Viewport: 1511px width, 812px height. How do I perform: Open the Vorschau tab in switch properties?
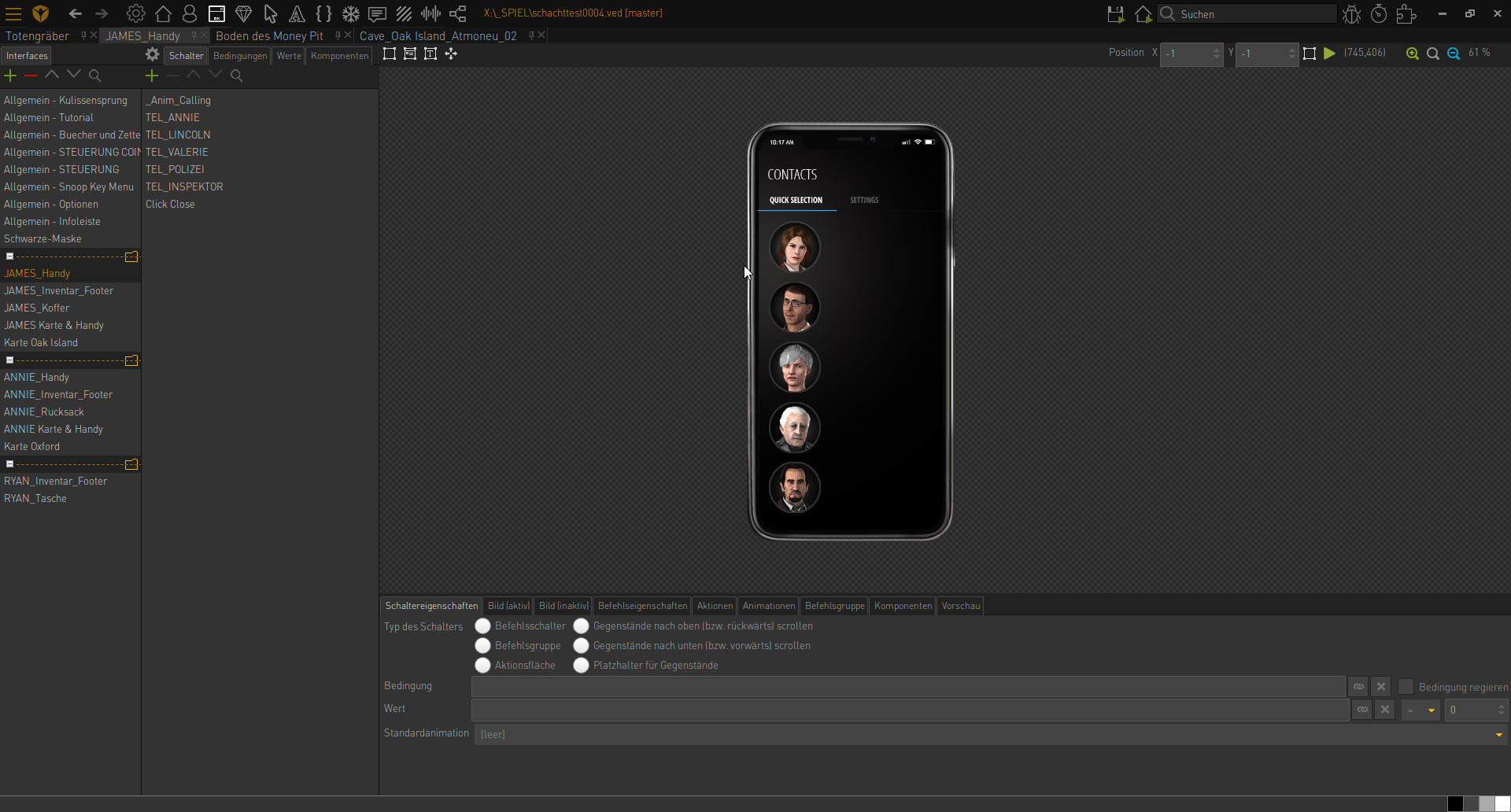point(960,606)
